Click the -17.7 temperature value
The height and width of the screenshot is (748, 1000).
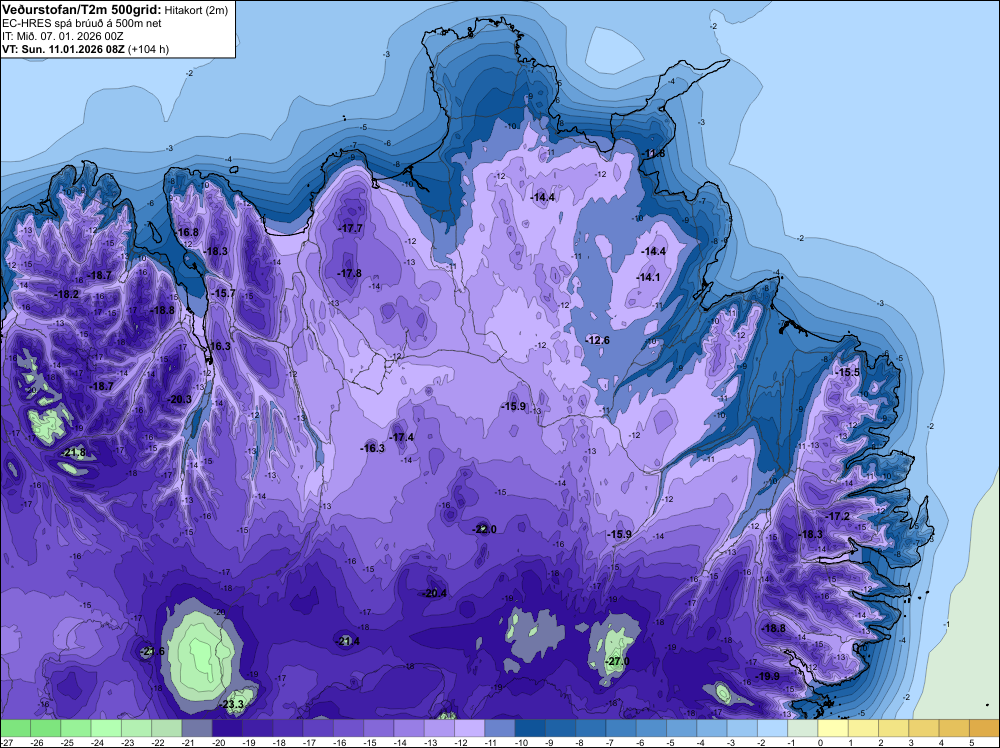click(x=350, y=228)
